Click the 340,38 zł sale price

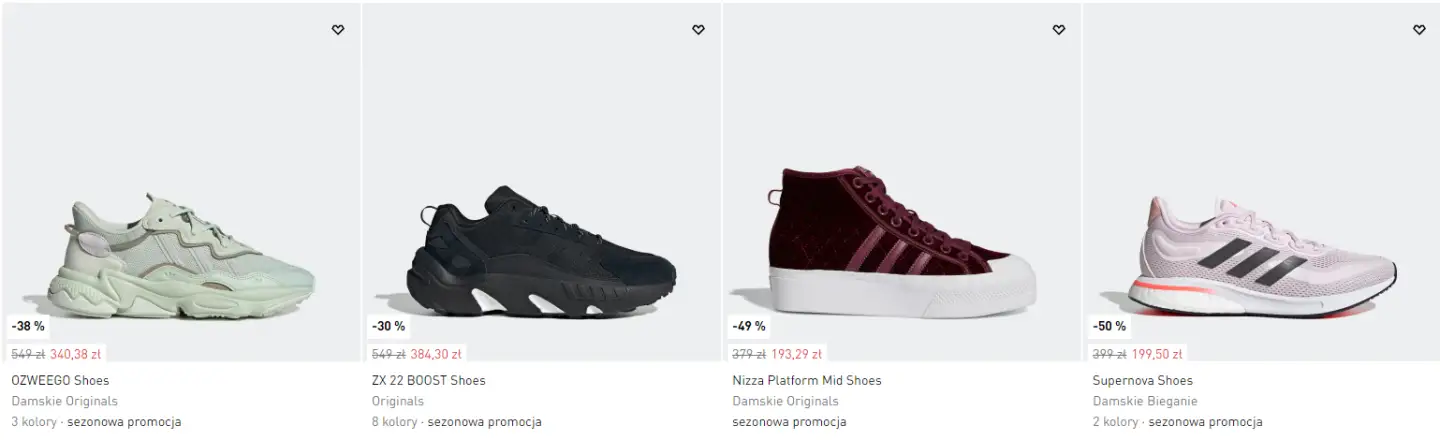pyautogui.click(x=76, y=354)
